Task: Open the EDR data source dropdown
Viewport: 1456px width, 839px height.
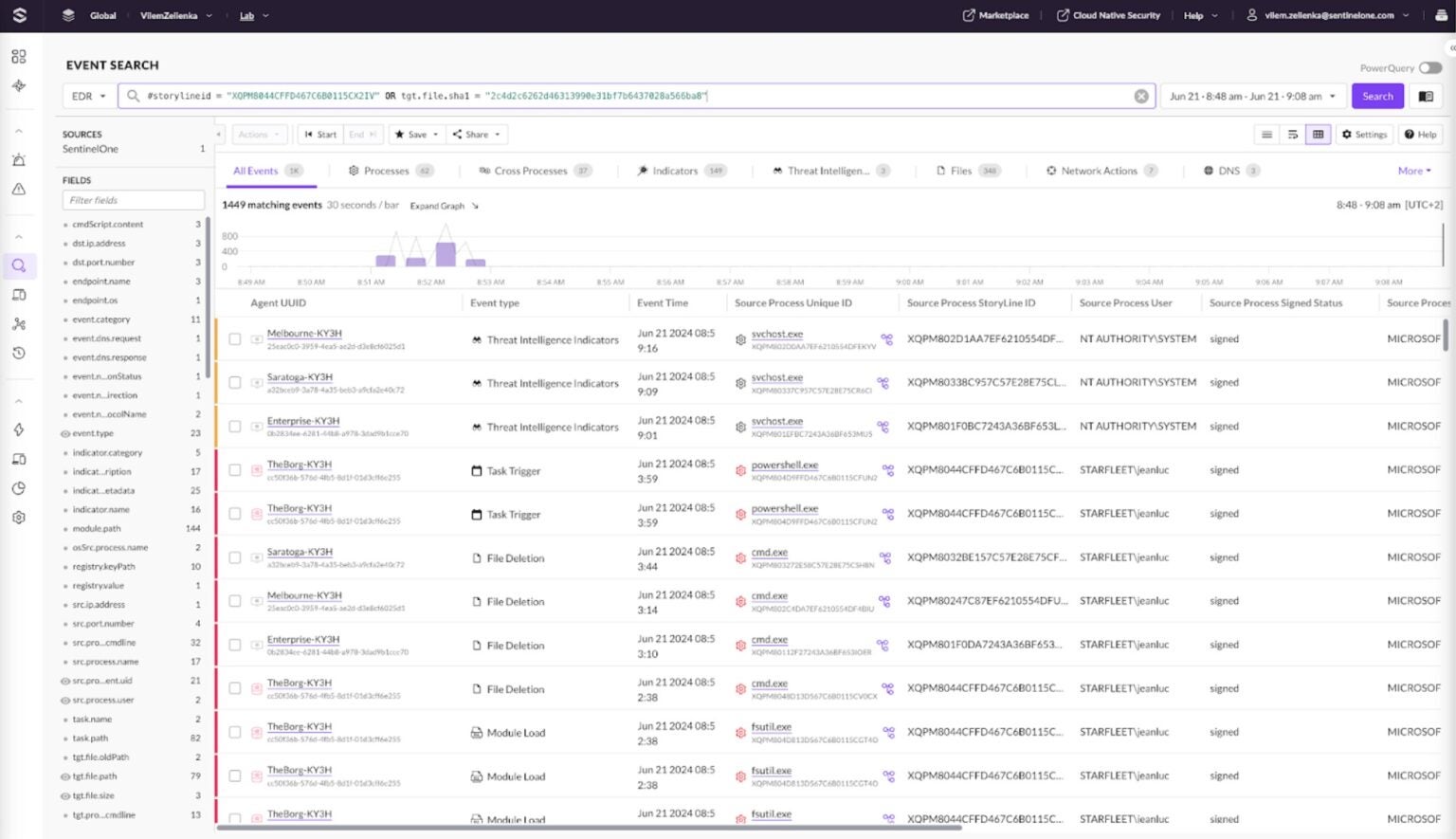Action: [x=88, y=96]
